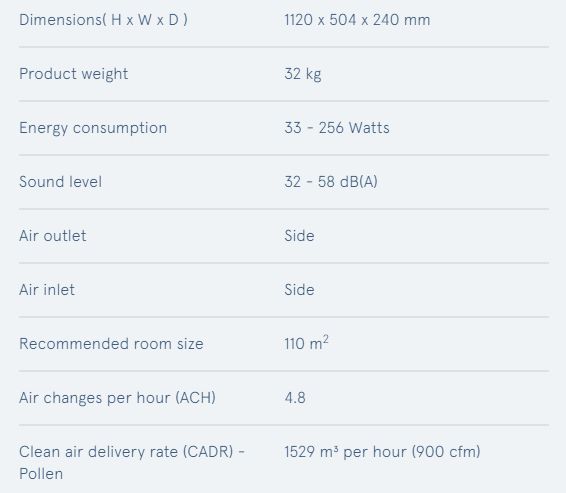The image size is (566, 493).
Task: Click the Dimensions (H x W x D) label
Action: [103, 20]
